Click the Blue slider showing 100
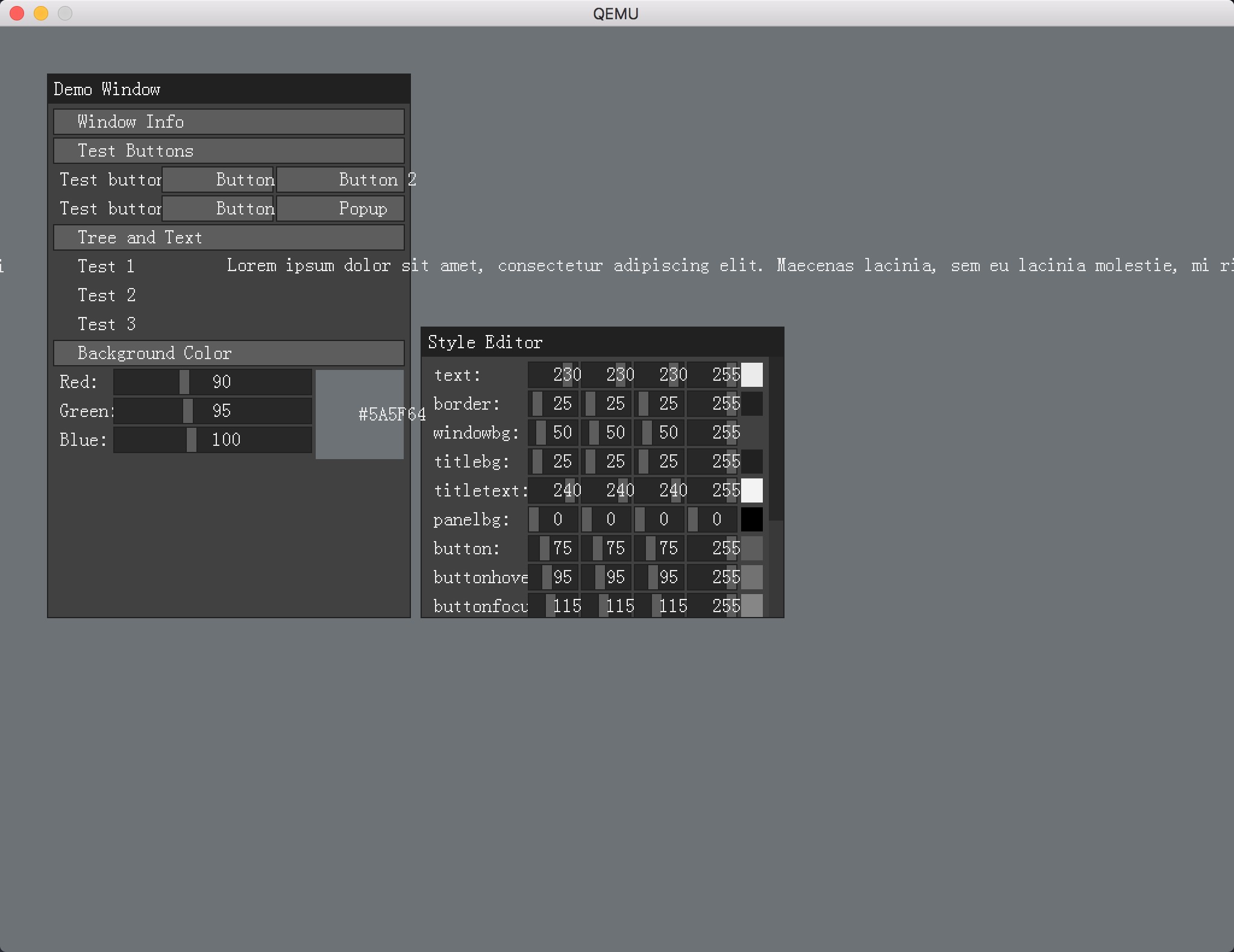Screen dimensions: 1234x952 [212, 440]
